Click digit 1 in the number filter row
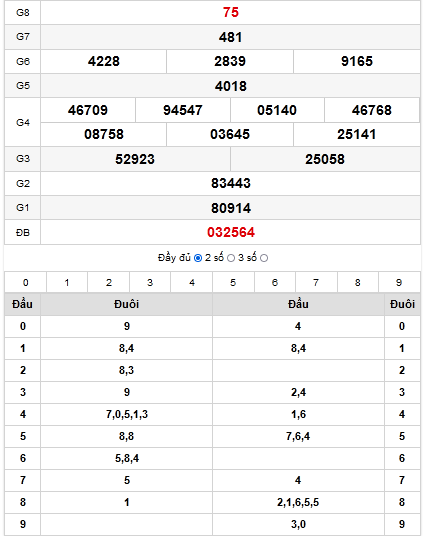Image resolution: width=423 pixels, height=536 pixels. click(67, 283)
